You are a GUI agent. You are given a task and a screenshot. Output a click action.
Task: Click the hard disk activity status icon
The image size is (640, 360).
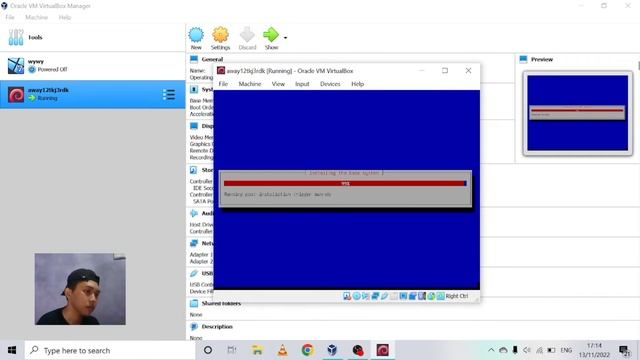coord(347,296)
